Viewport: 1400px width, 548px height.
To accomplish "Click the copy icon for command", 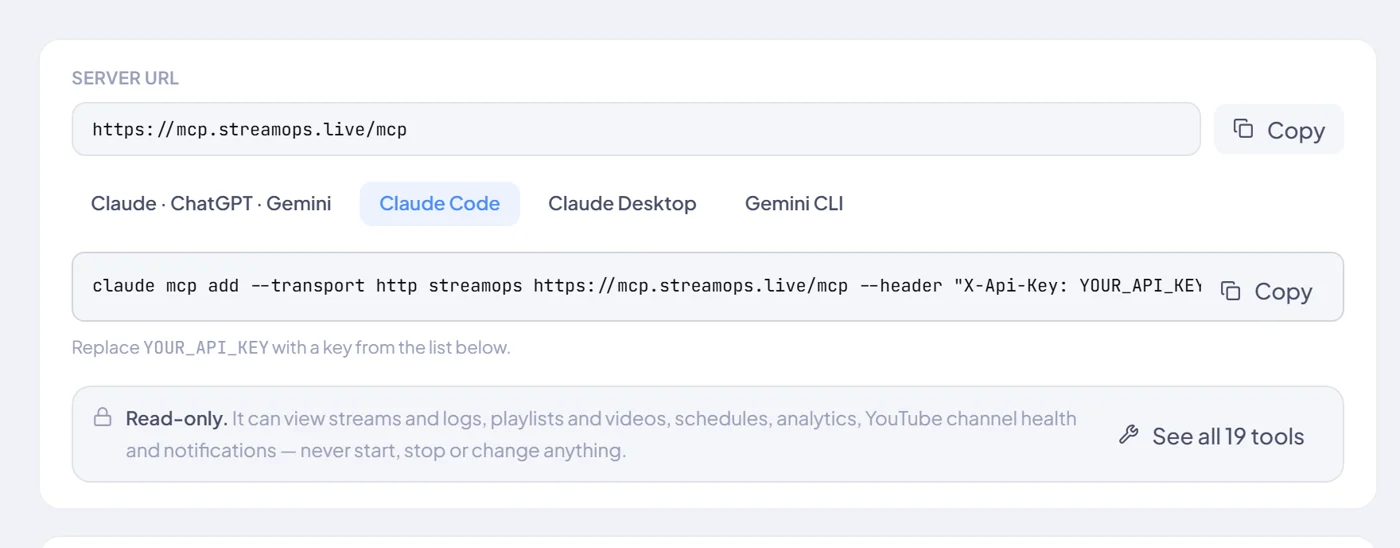I will point(1230,291).
